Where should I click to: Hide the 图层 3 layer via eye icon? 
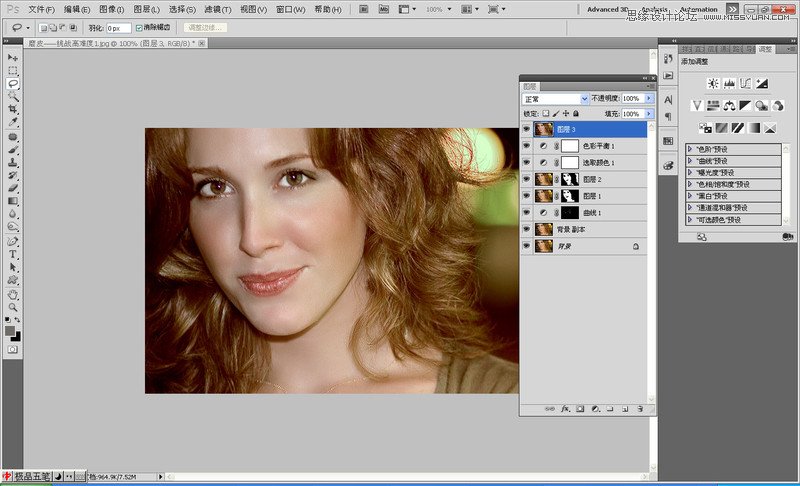click(x=527, y=129)
